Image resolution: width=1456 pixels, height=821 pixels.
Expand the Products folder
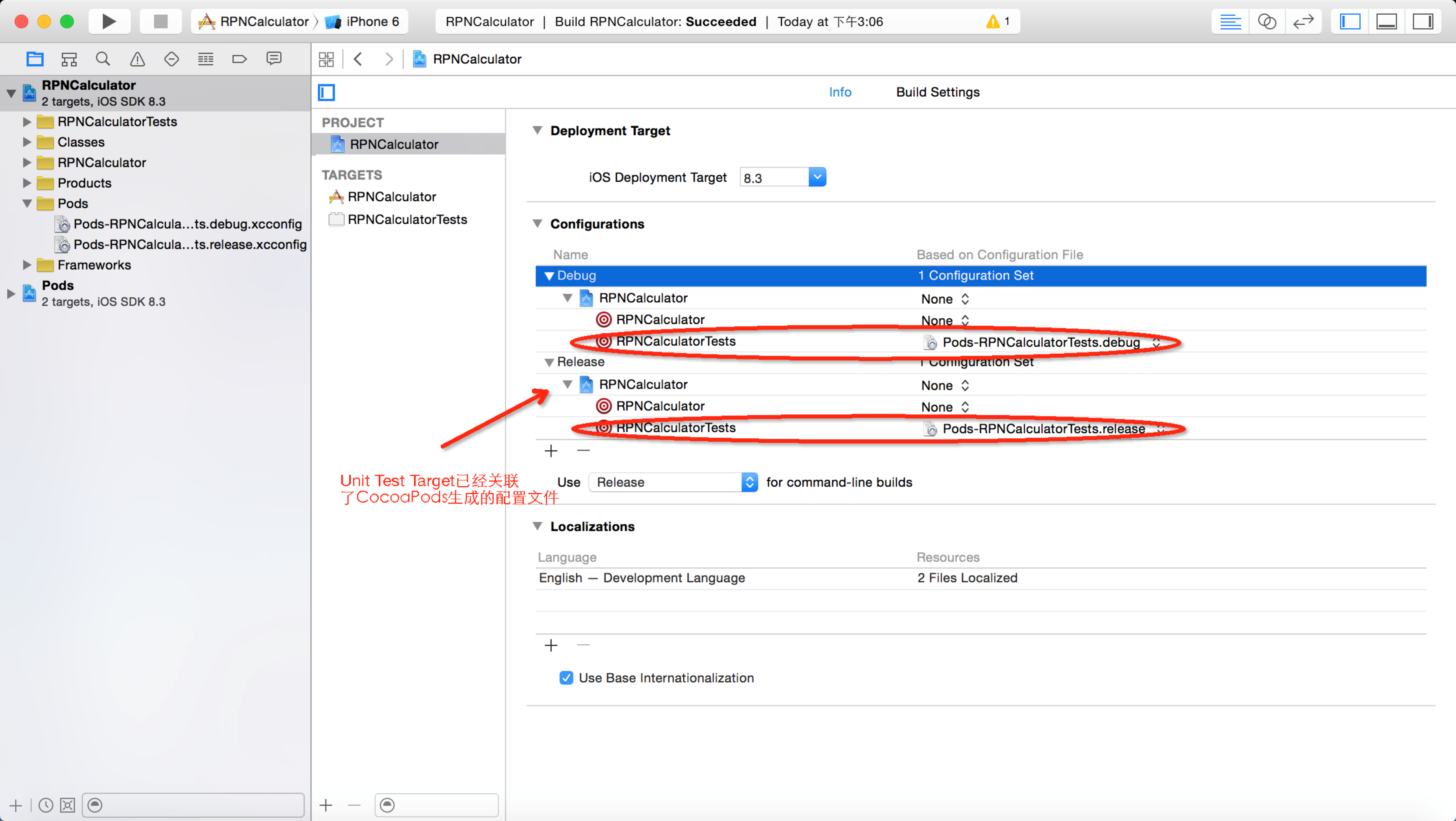pos(26,183)
